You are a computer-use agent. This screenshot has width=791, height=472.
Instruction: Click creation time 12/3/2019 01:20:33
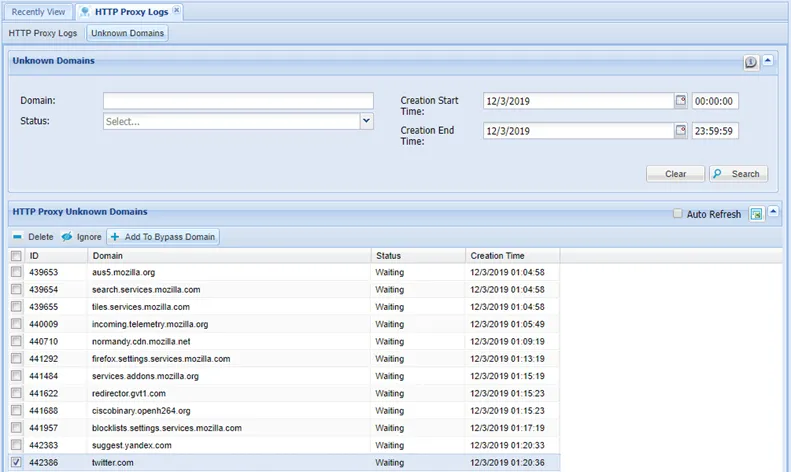click(x=507, y=445)
